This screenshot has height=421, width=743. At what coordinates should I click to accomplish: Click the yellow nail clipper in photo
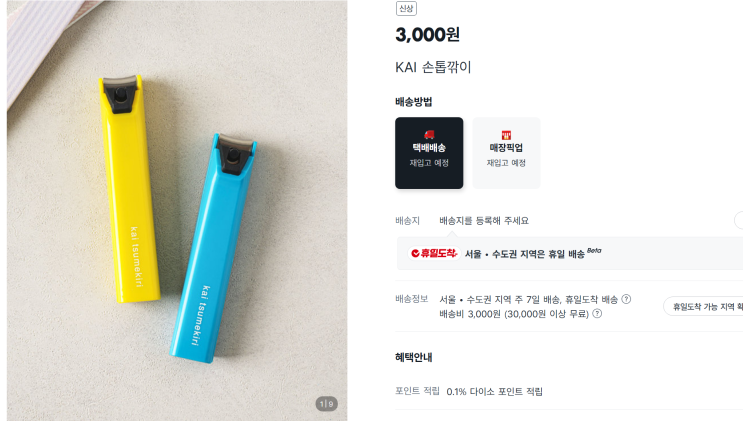tap(128, 189)
